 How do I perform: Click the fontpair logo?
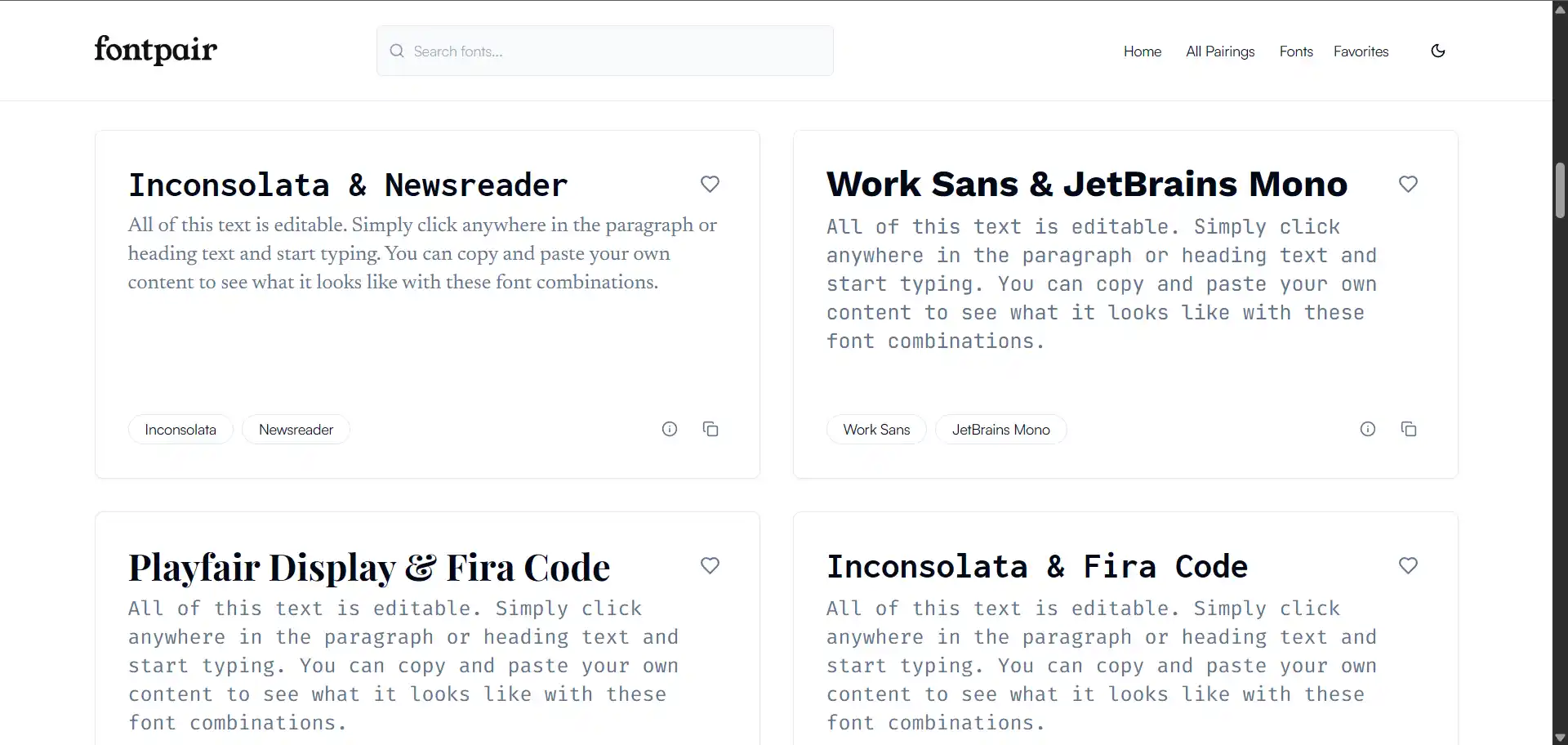155,50
